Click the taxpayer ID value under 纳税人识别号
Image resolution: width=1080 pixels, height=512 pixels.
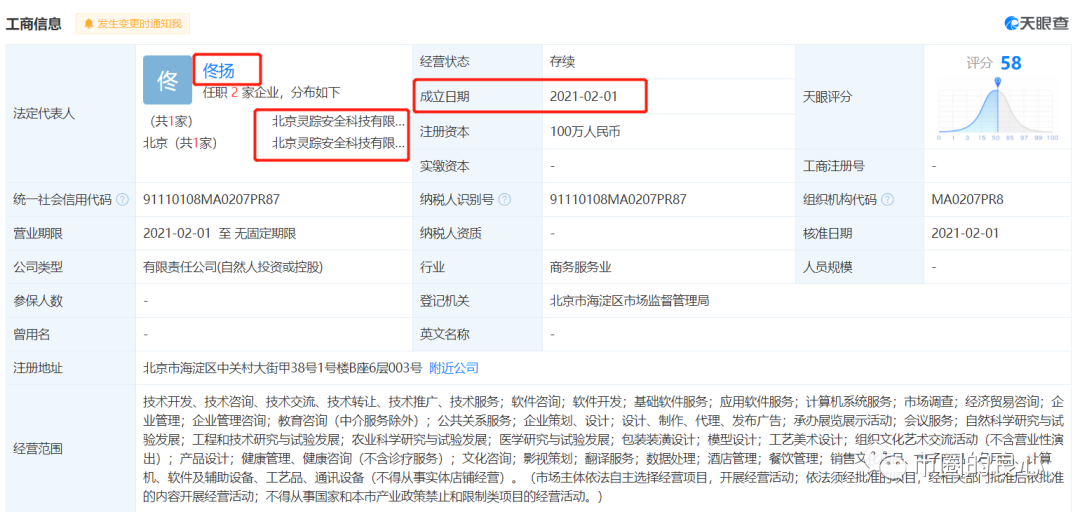coord(618,200)
